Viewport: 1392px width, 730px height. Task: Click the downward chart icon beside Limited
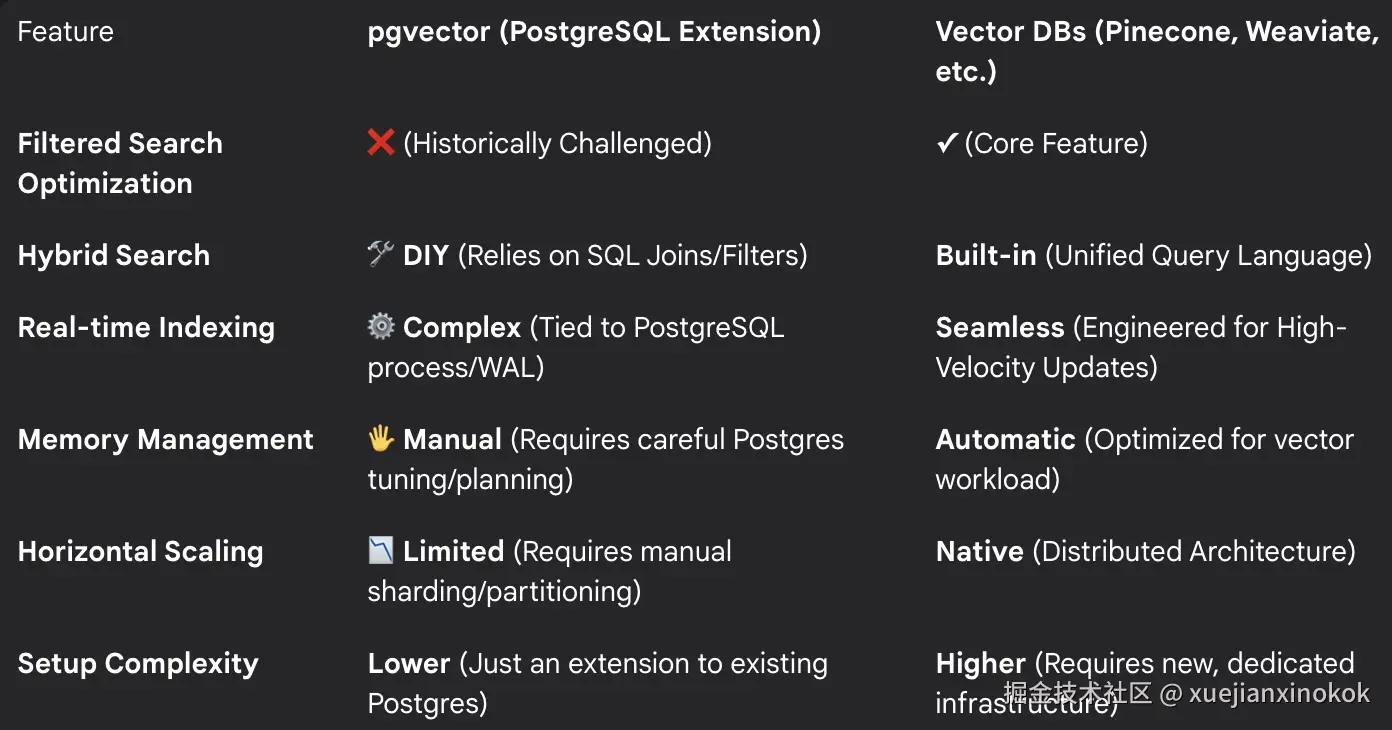pyautogui.click(x=381, y=552)
